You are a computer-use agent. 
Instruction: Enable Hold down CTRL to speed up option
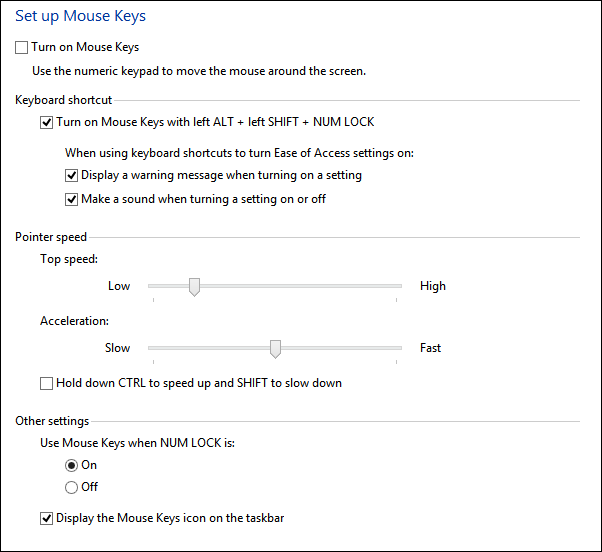click(46, 383)
